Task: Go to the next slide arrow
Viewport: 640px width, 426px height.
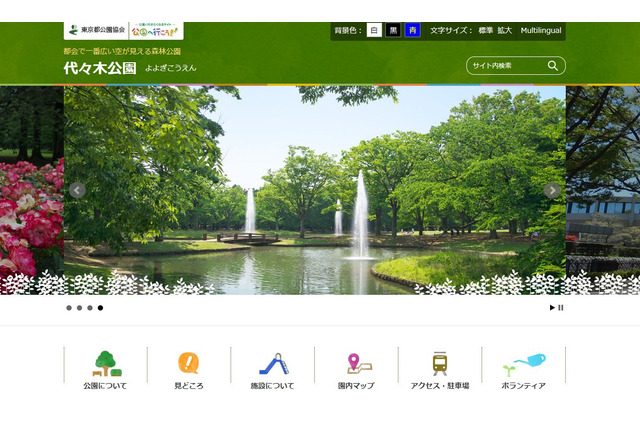Action: coord(552,190)
